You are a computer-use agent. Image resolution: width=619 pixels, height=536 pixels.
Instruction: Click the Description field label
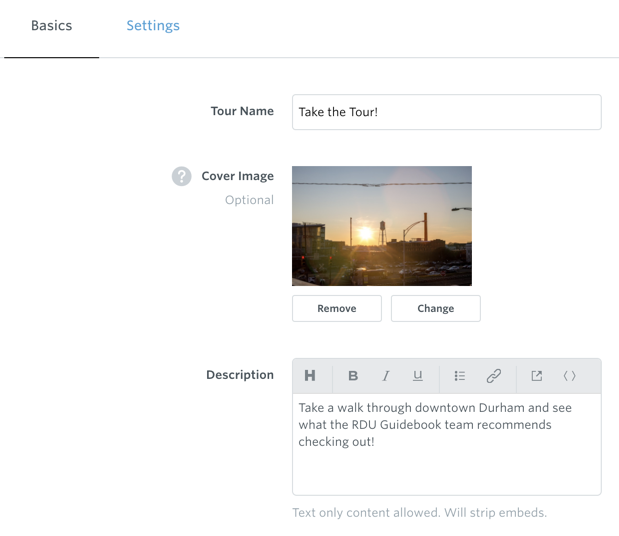(240, 375)
